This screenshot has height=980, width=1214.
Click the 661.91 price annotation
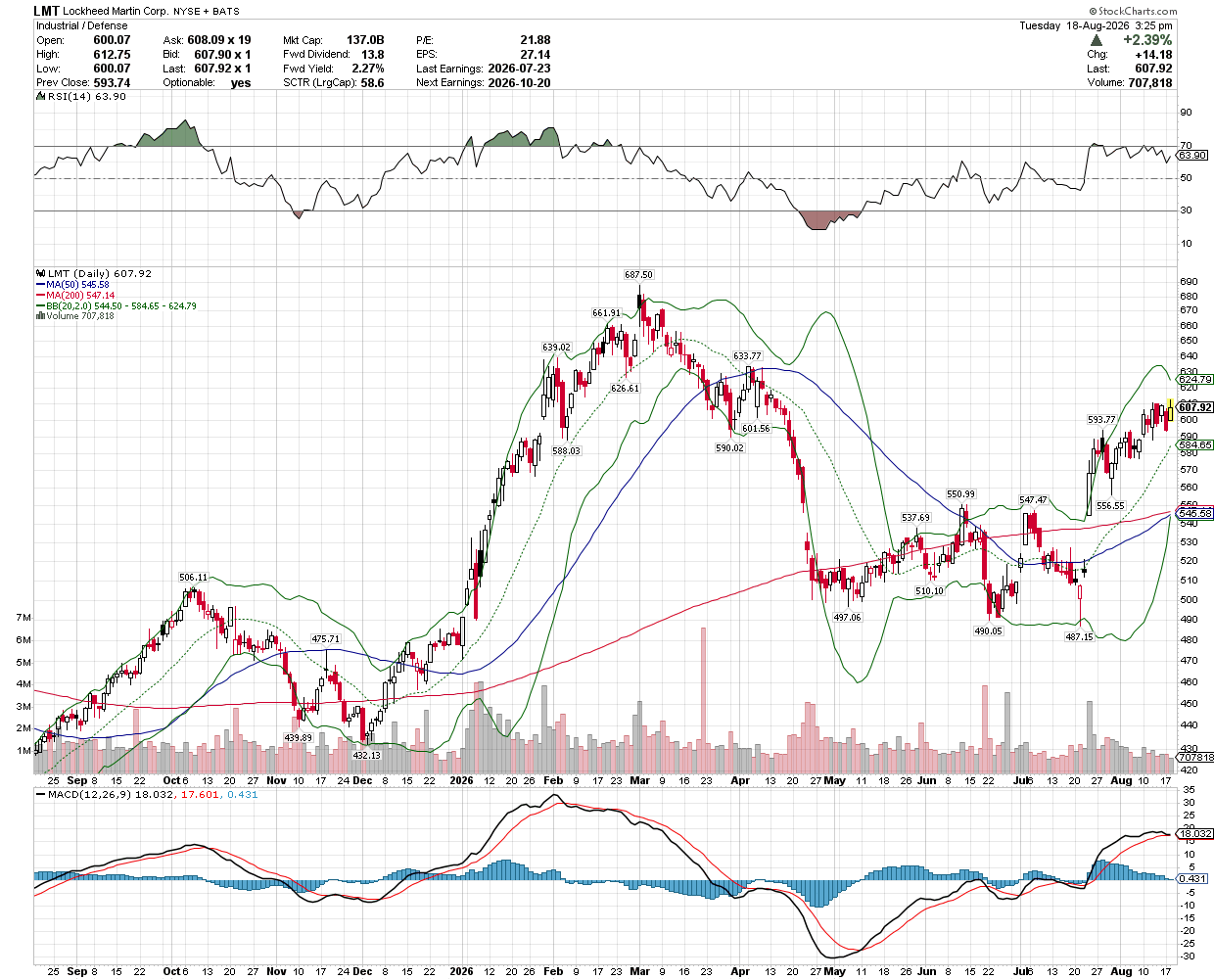click(x=606, y=313)
